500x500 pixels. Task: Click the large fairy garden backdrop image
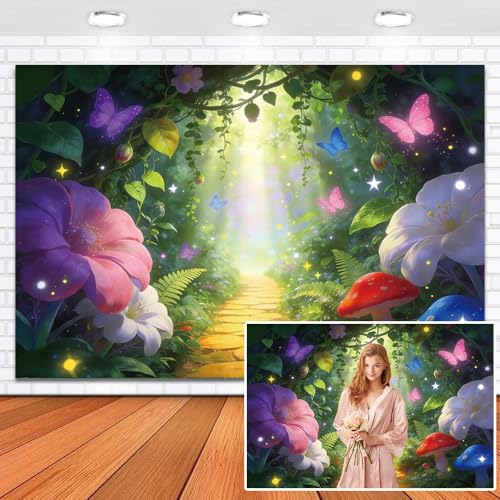(x=250, y=222)
